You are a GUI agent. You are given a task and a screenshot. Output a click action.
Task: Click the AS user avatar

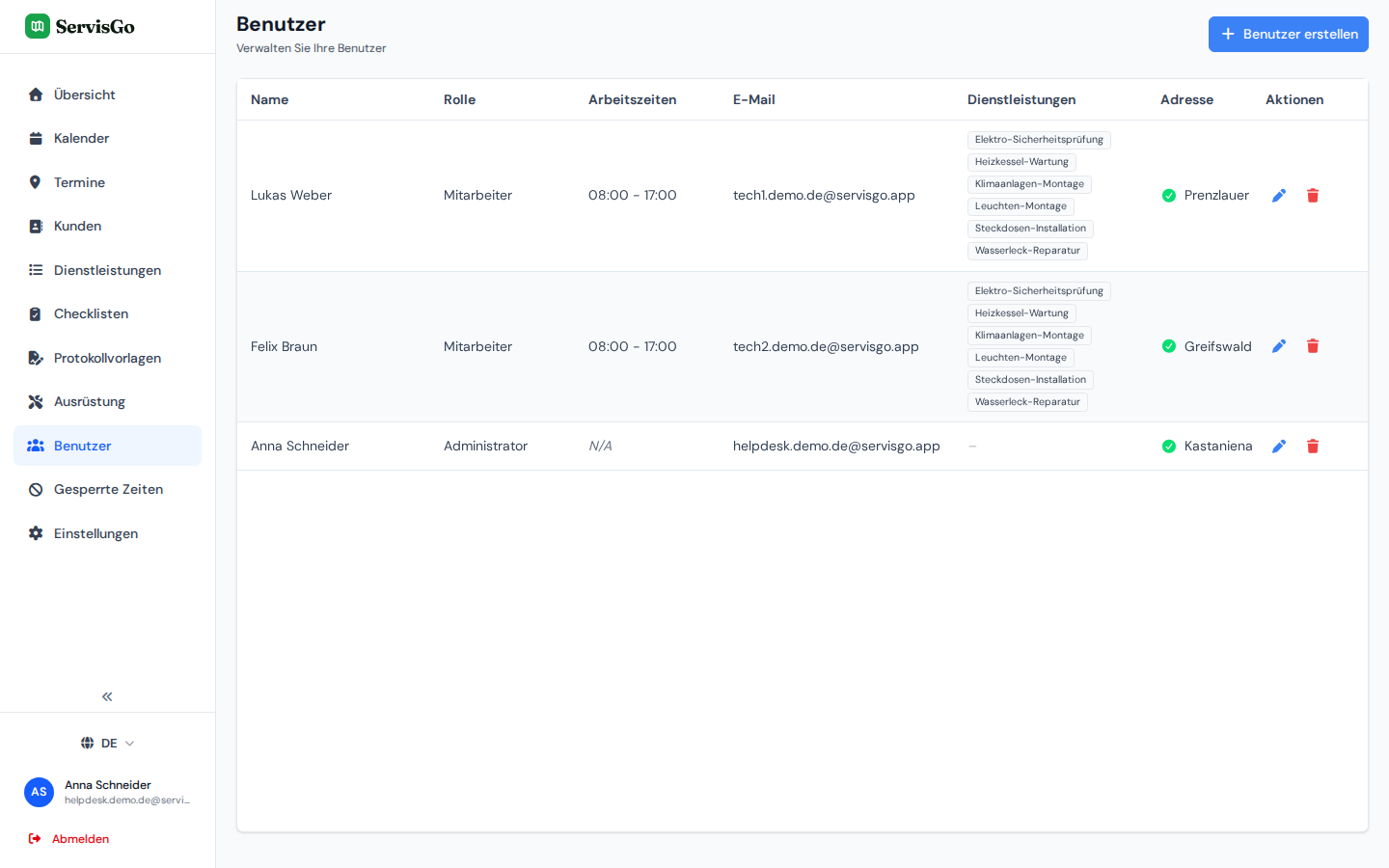pyautogui.click(x=39, y=792)
